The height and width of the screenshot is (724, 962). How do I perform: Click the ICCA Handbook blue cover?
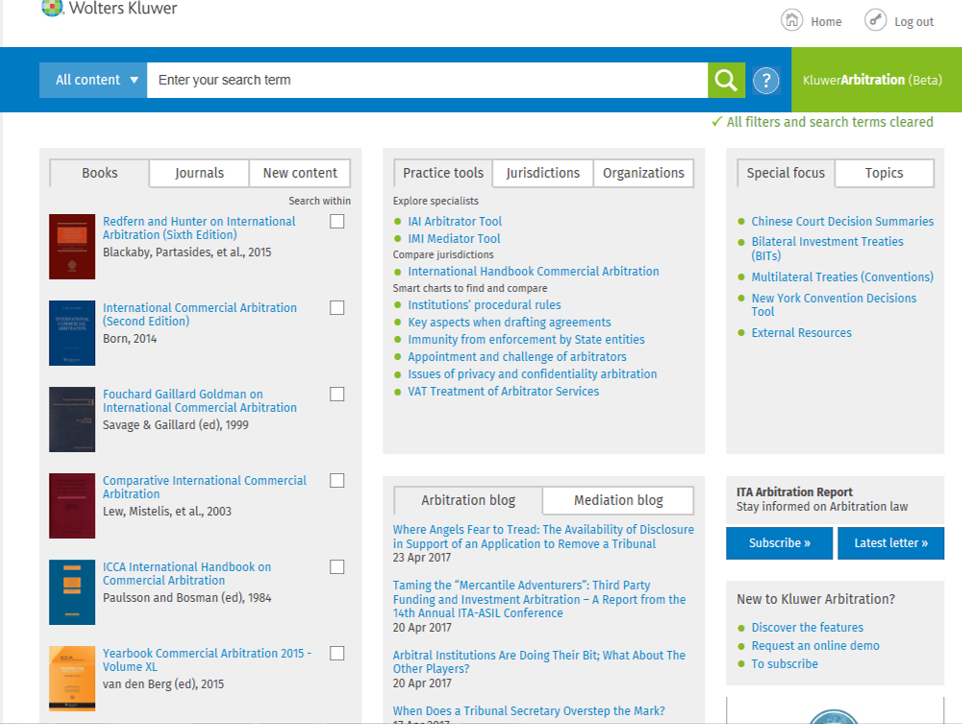[72, 592]
